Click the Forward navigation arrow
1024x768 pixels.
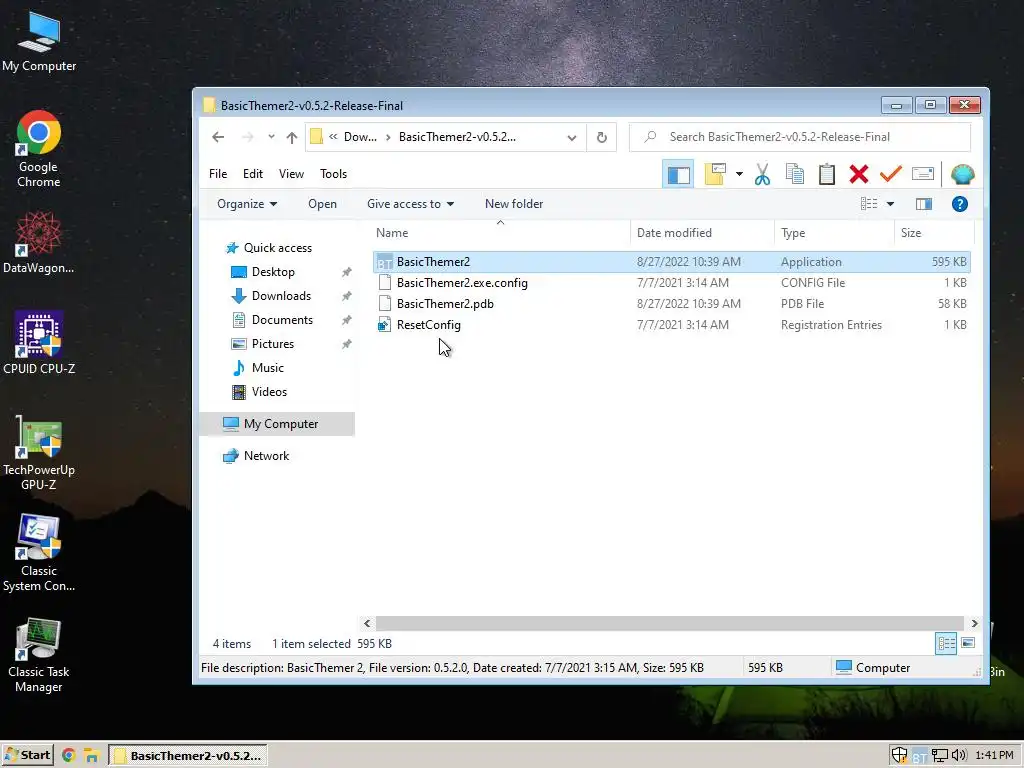pos(248,137)
